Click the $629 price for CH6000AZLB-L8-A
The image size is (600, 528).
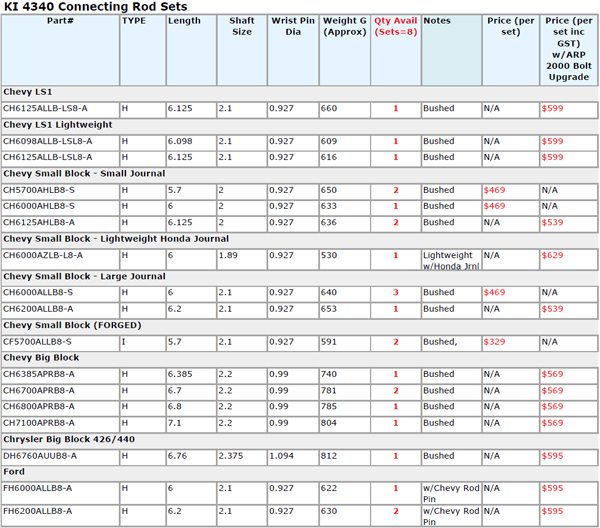[x=553, y=255]
